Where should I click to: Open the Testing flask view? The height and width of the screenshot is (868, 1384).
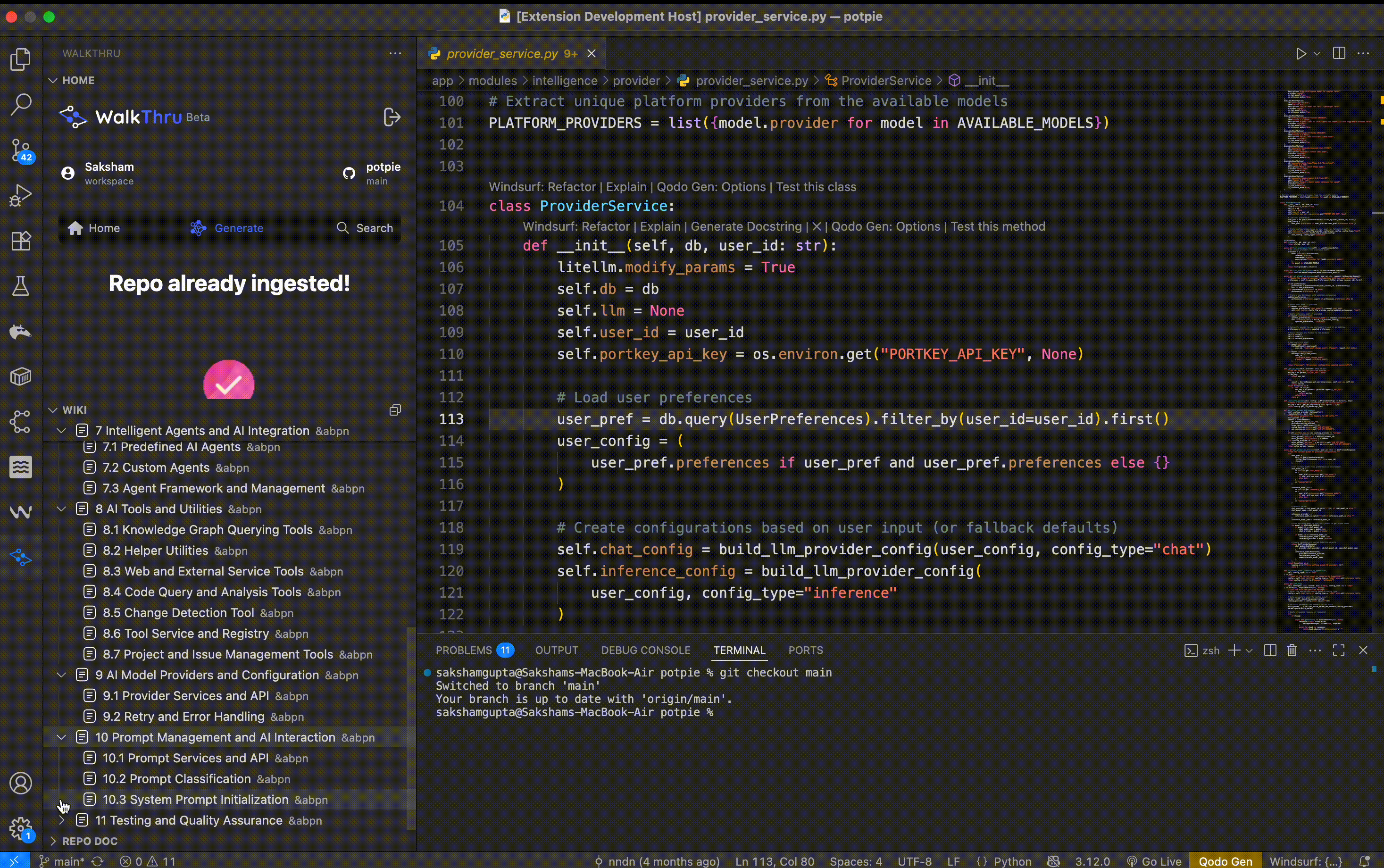coord(21,286)
